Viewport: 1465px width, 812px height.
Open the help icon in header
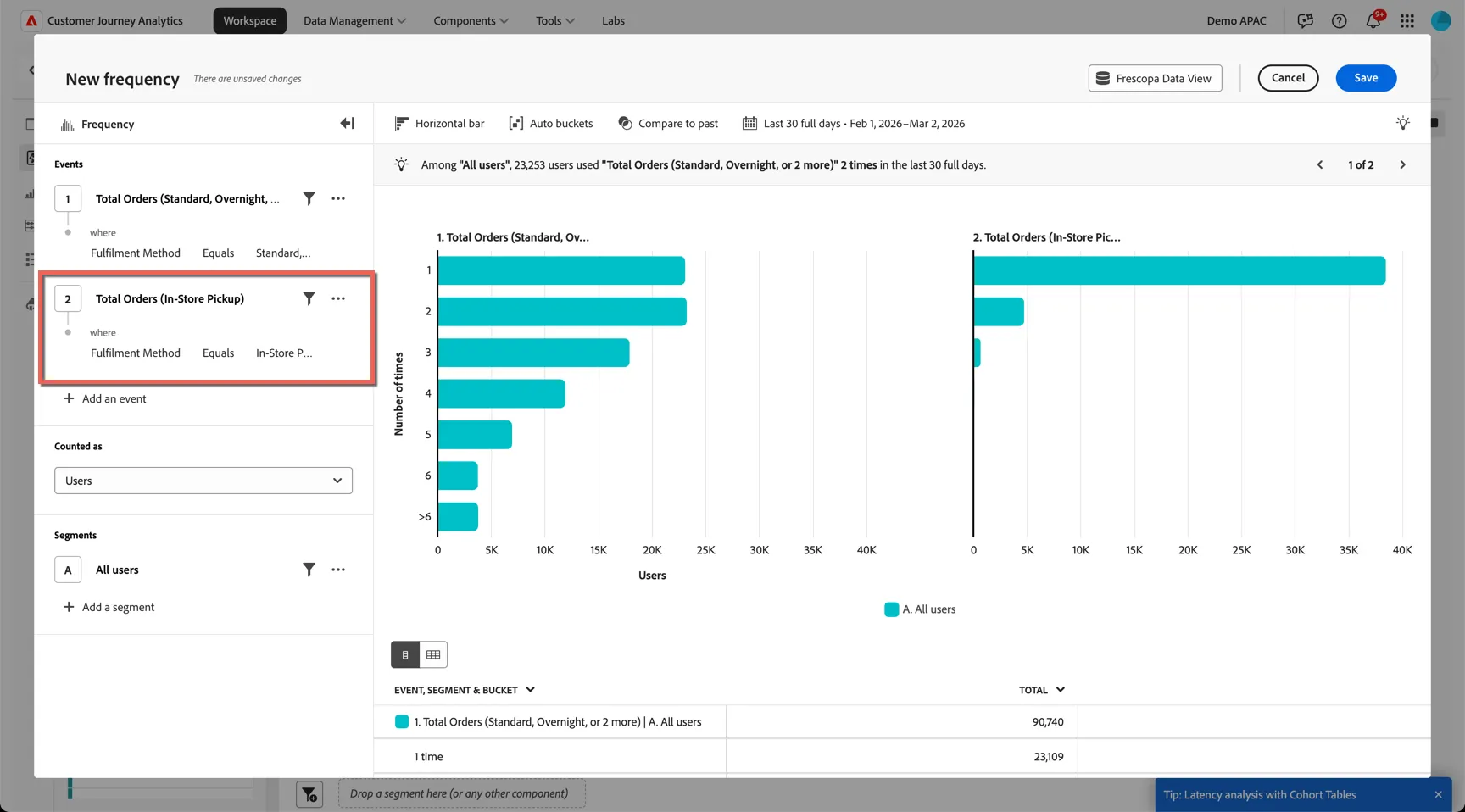coord(1340,20)
